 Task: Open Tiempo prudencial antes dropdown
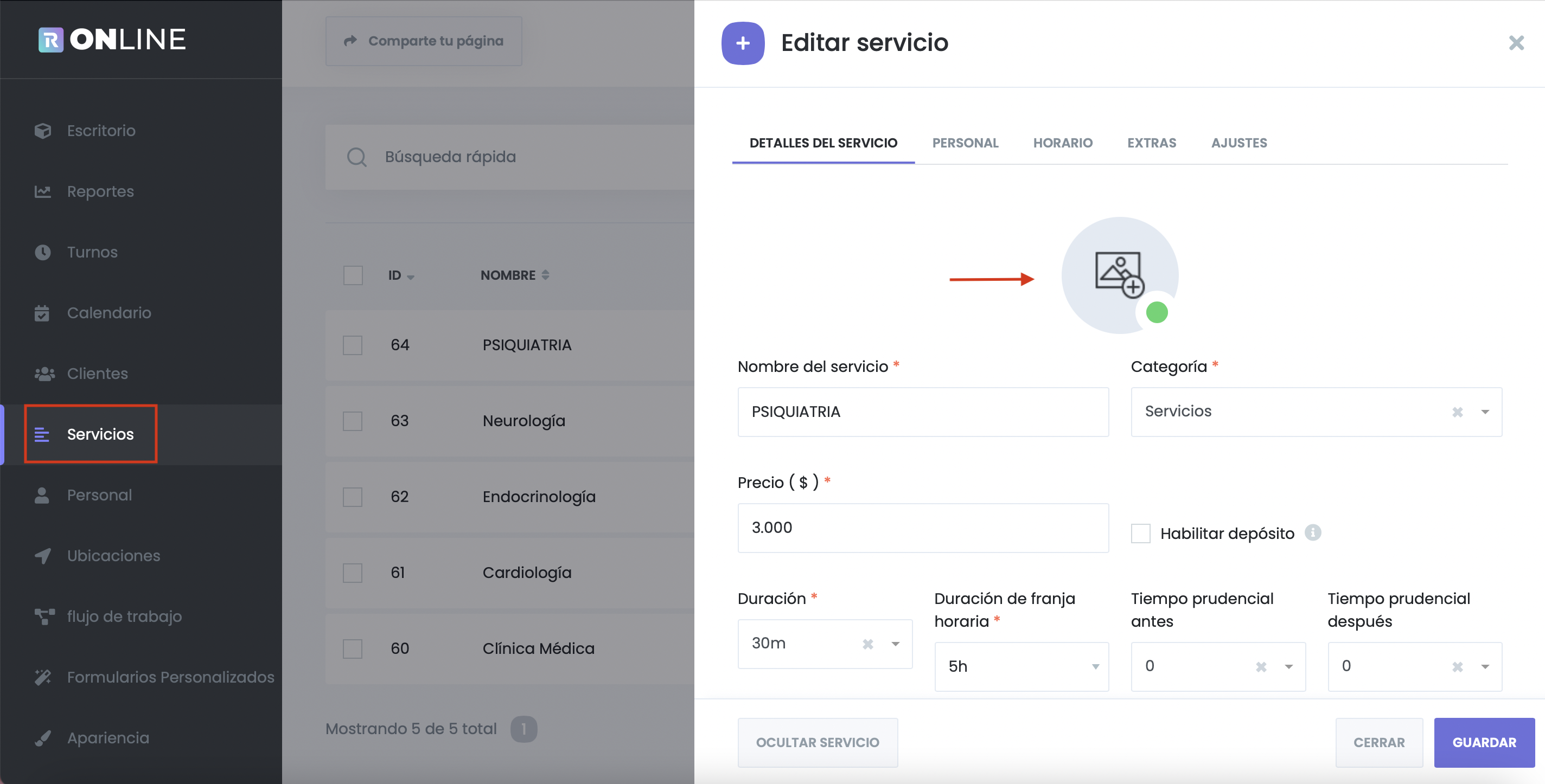(x=1288, y=666)
